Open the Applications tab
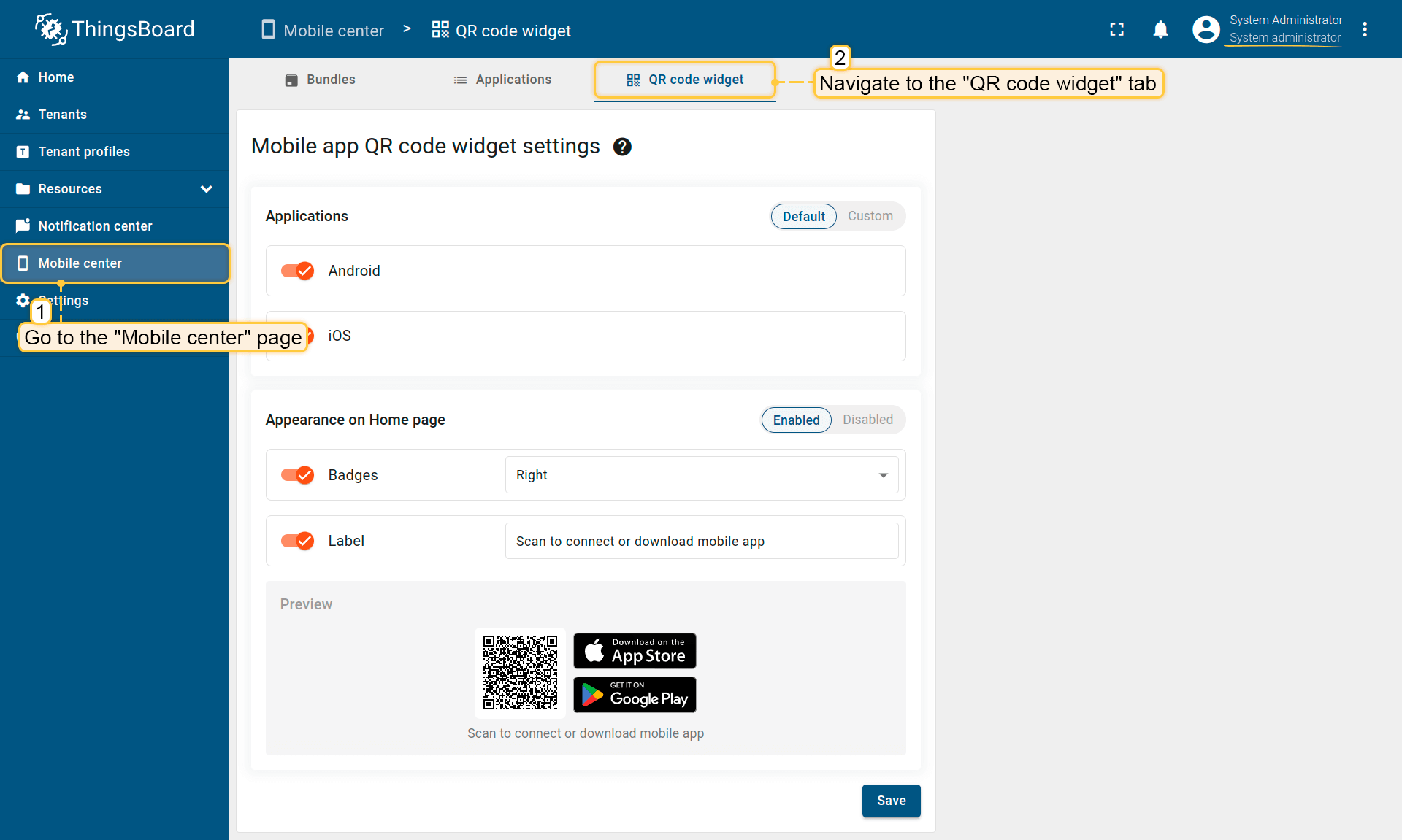This screenshot has height=840, width=1402. click(x=502, y=80)
